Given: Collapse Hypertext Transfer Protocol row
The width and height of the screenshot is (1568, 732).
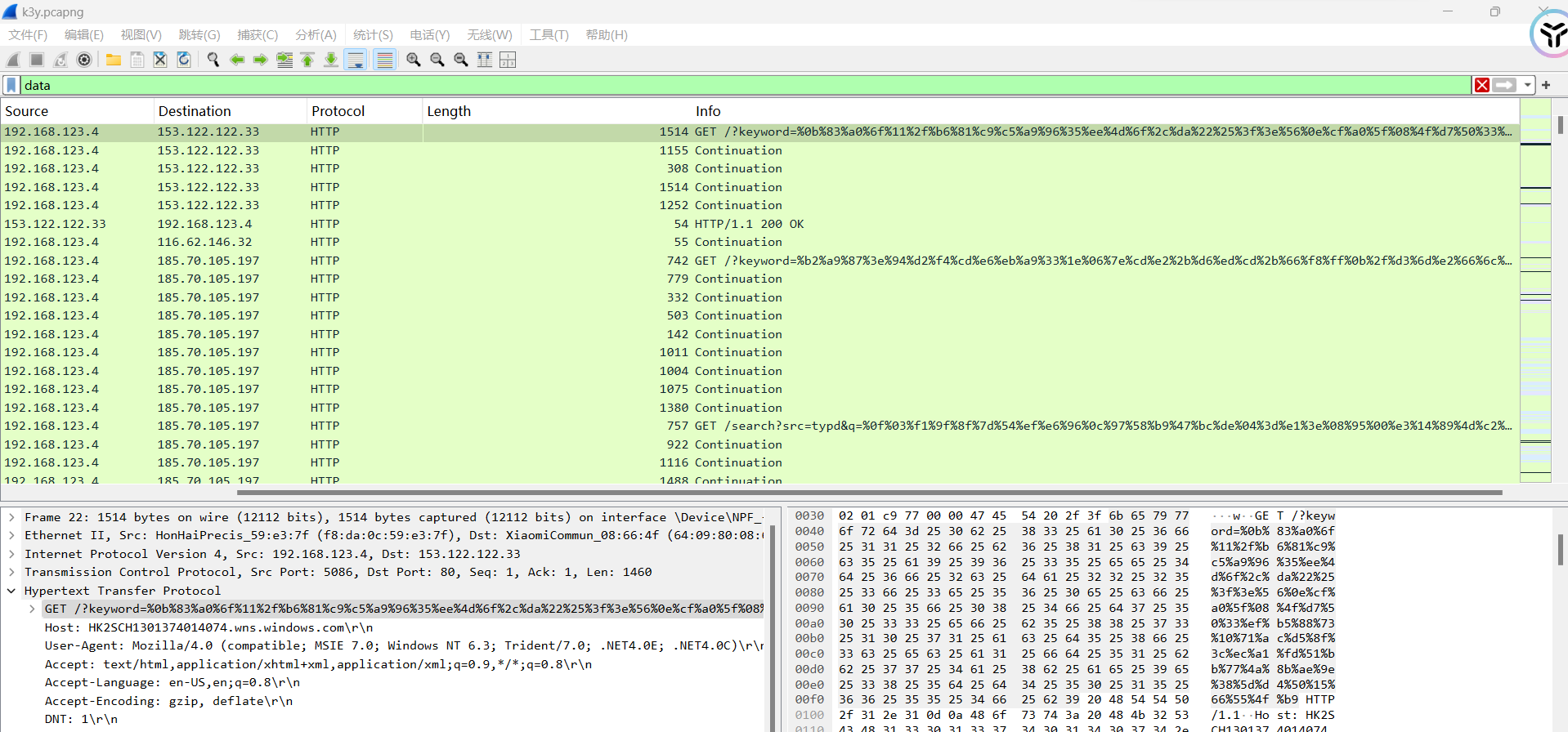Looking at the screenshot, I should click(x=11, y=591).
